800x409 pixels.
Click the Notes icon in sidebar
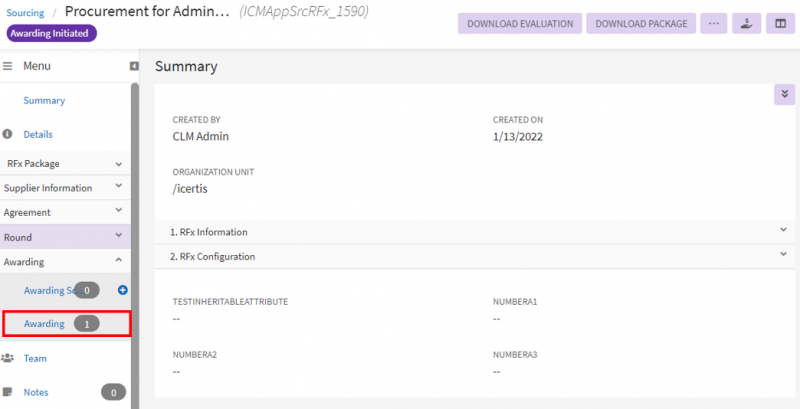pyautogui.click(x=8, y=392)
